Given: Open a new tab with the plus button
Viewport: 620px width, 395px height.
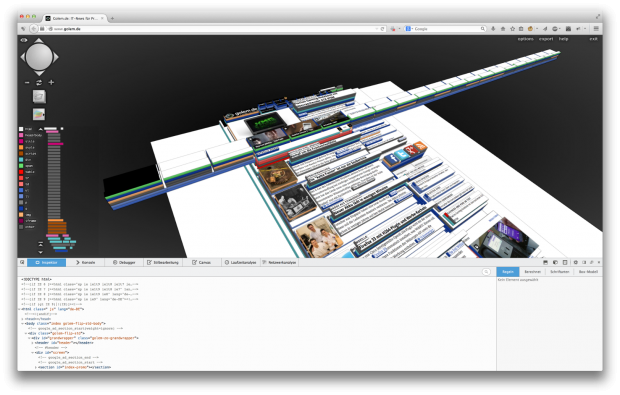Looking at the screenshot, I should tap(112, 18).
